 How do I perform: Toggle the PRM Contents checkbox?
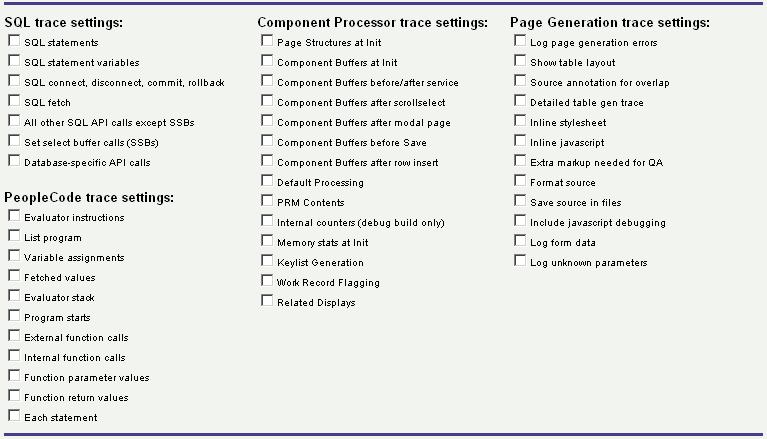(267, 201)
